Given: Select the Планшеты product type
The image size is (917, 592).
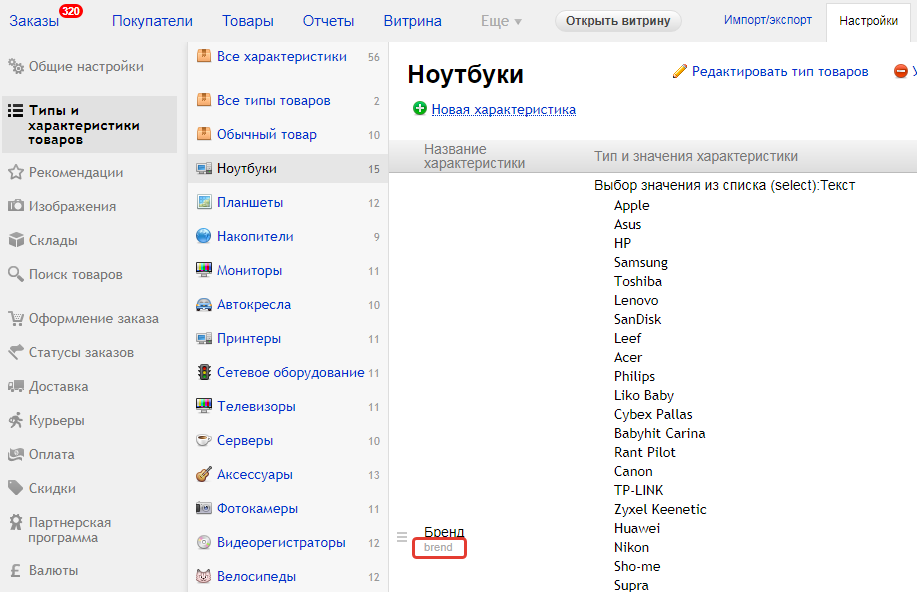Looking at the screenshot, I should [x=250, y=202].
